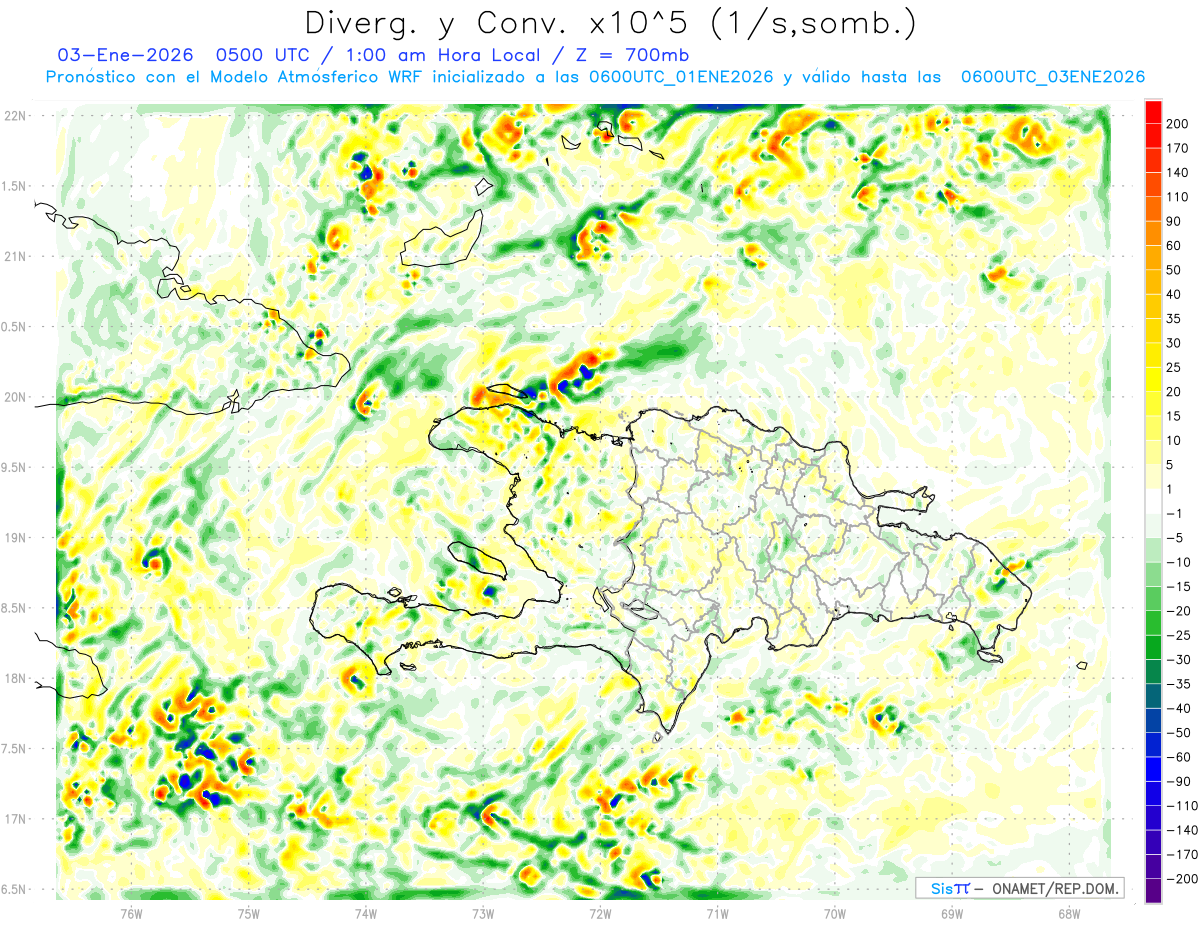Select the '70W' longitude label
Image resolution: width=1200 pixels, height=927 pixels.
tap(835, 914)
